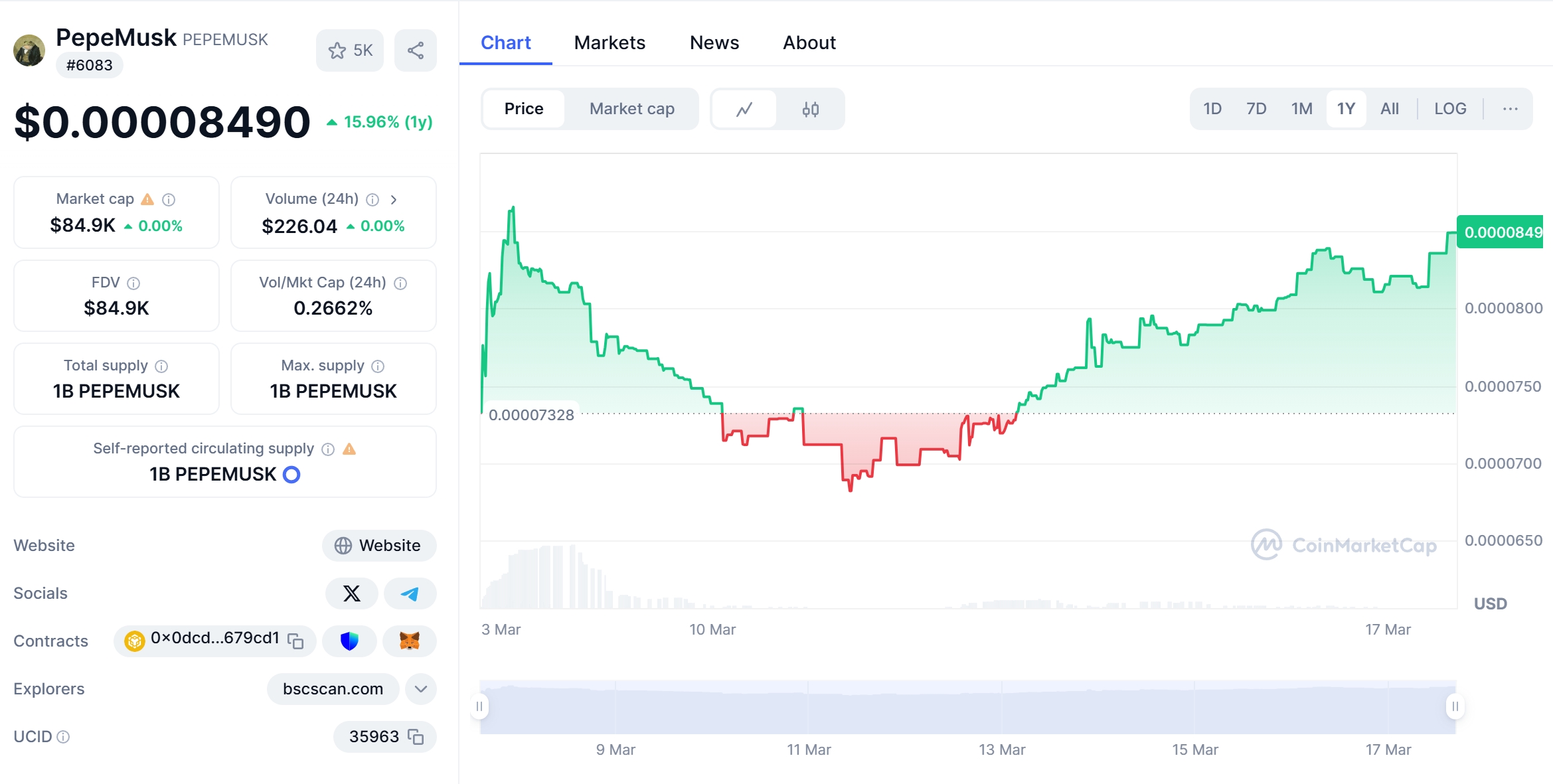Open the blue shield security icon
Screen dimensions: 1553x784
click(x=349, y=641)
